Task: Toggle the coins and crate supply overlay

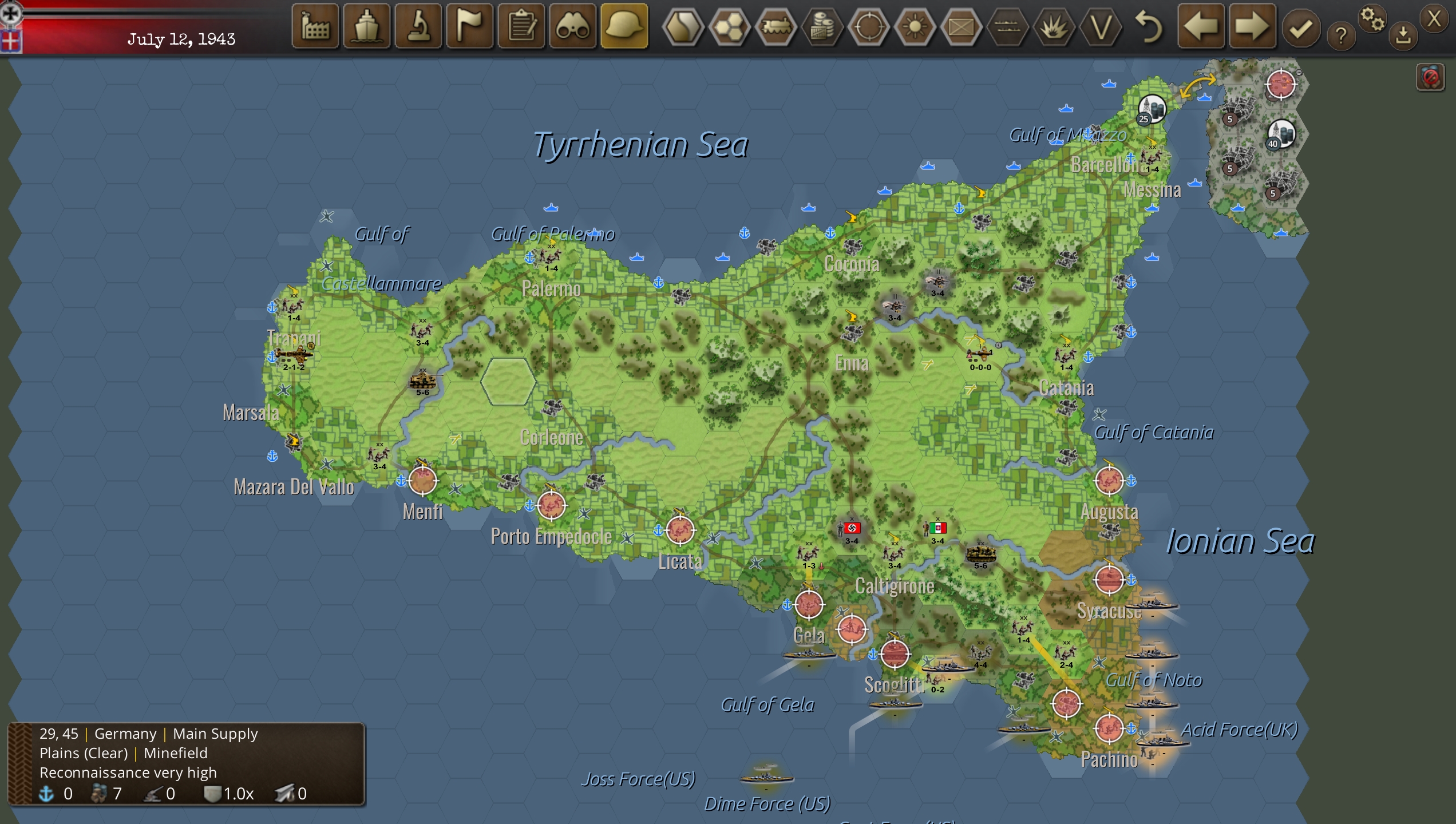Action: point(822,26)
